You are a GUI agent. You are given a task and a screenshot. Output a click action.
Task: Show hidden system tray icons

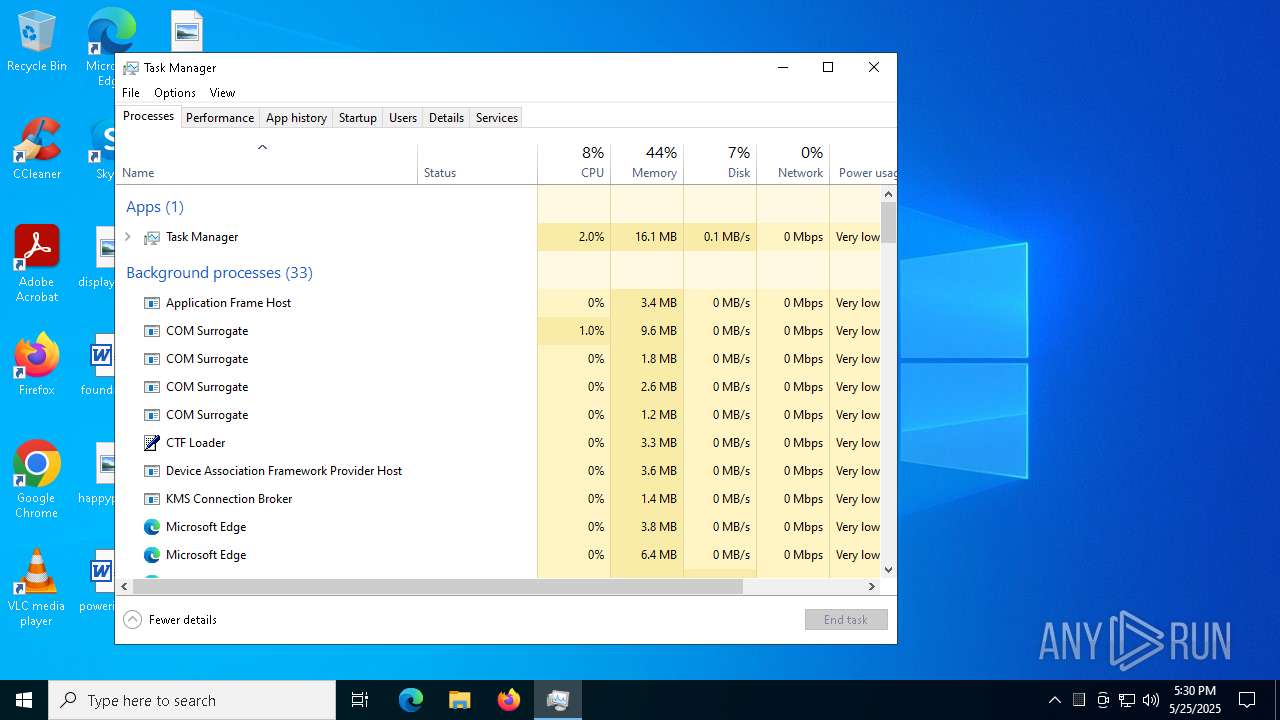[x=1055, y=700]
